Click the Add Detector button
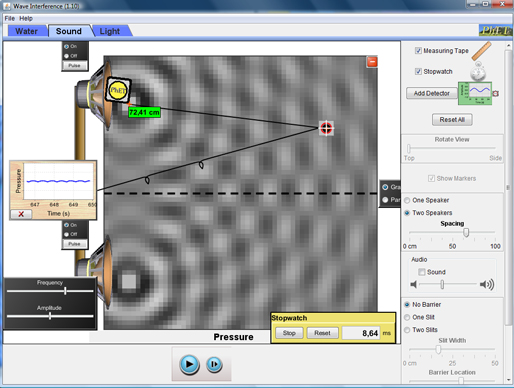Image resolution: width=514 pixels, height=388 pixels. (432, 93)
